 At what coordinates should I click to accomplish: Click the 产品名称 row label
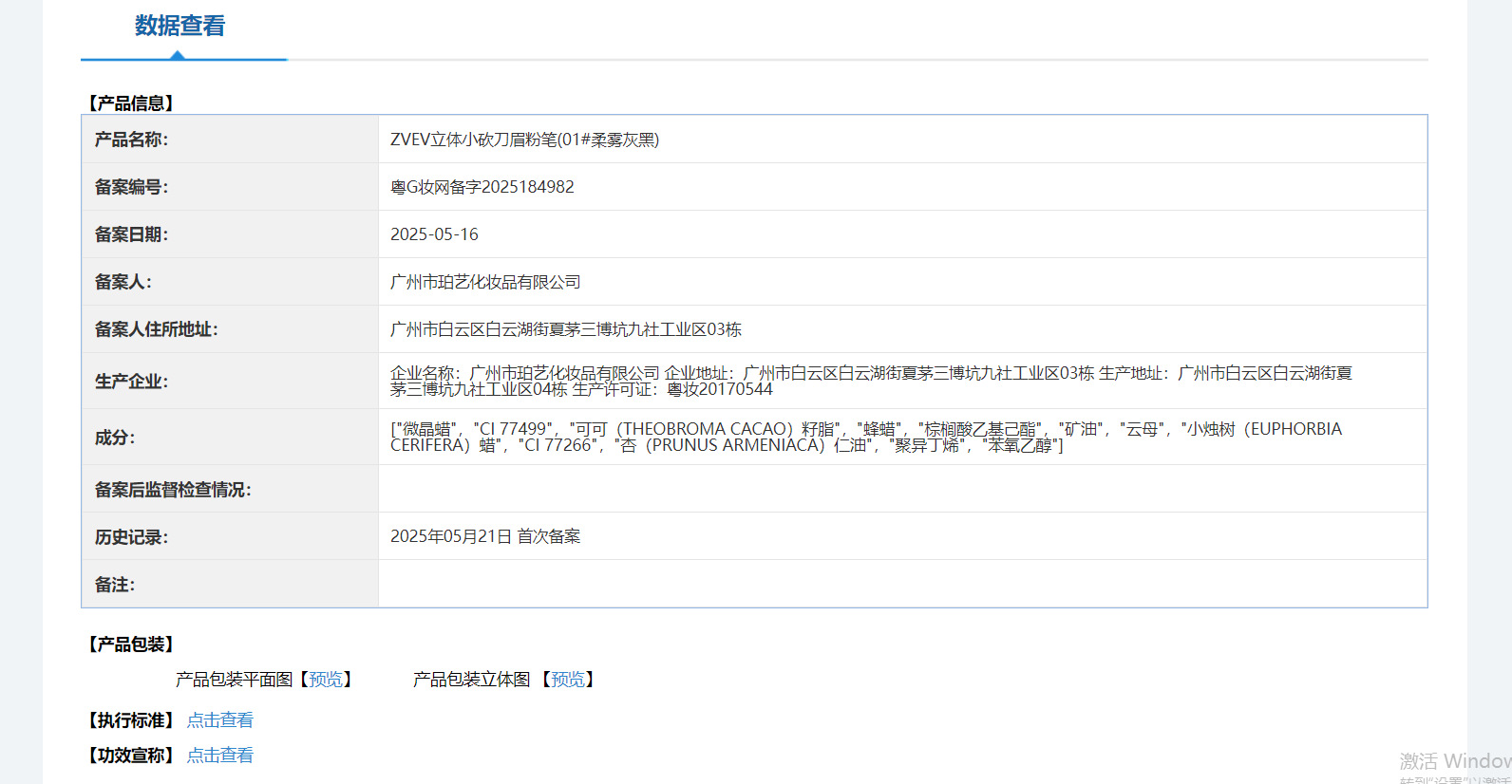click(131, 140)
